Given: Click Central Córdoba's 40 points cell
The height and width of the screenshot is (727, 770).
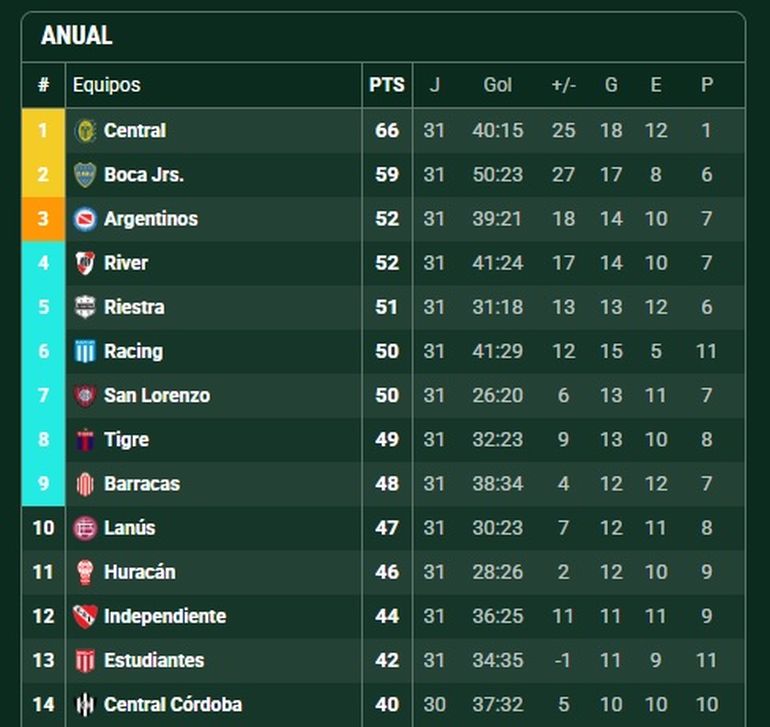Looking at the screenshot, I should 387,704.
